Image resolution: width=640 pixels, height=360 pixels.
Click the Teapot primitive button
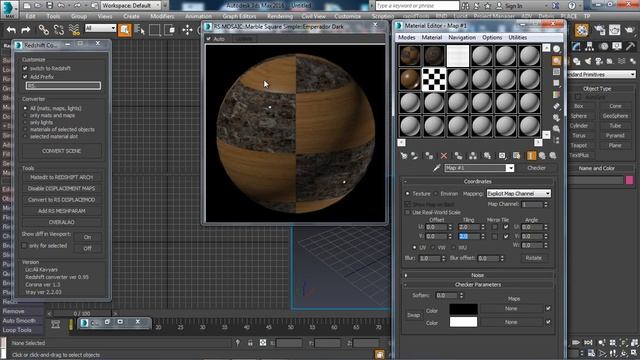pyautogui.click(x=579, y=145)
